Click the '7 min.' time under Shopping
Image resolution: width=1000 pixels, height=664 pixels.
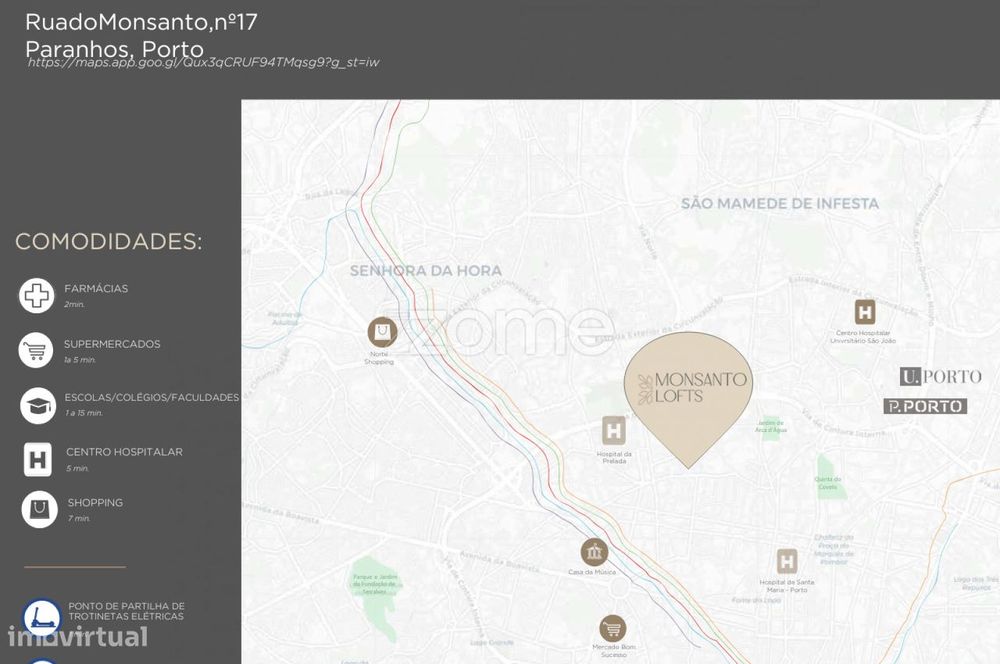(79, 519)
